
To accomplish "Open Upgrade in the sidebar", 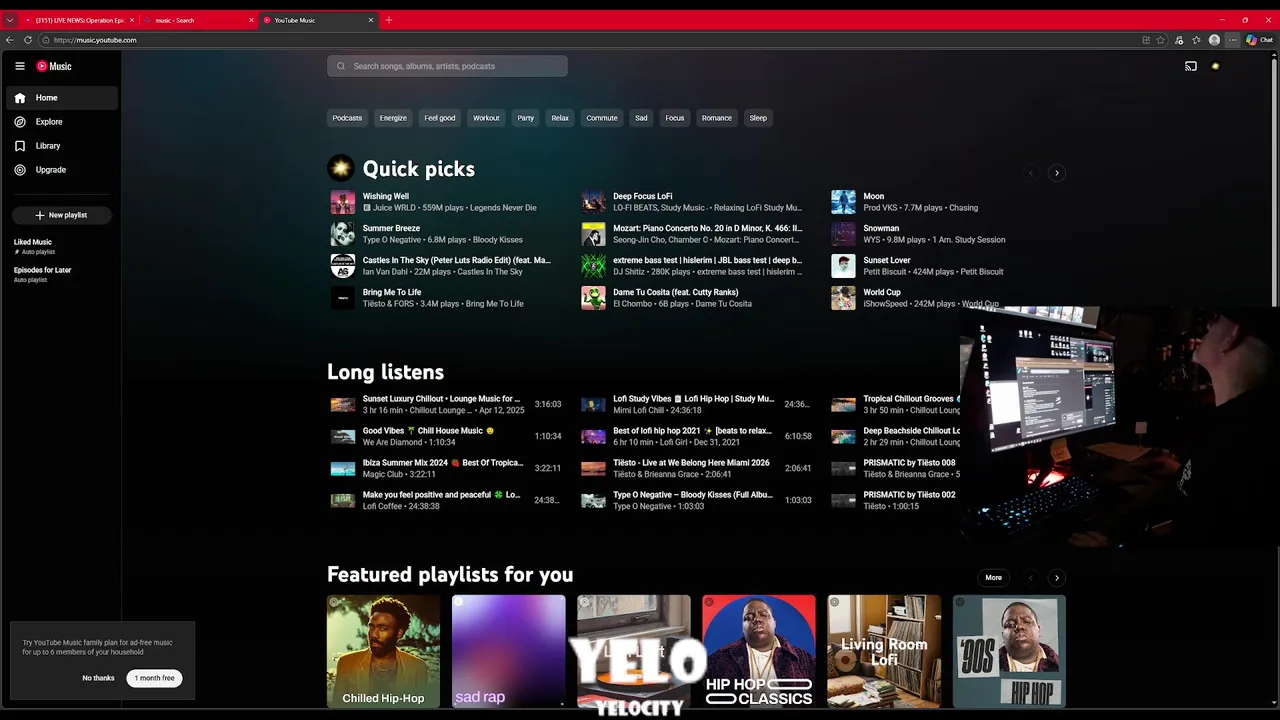I will click(62, 170).
